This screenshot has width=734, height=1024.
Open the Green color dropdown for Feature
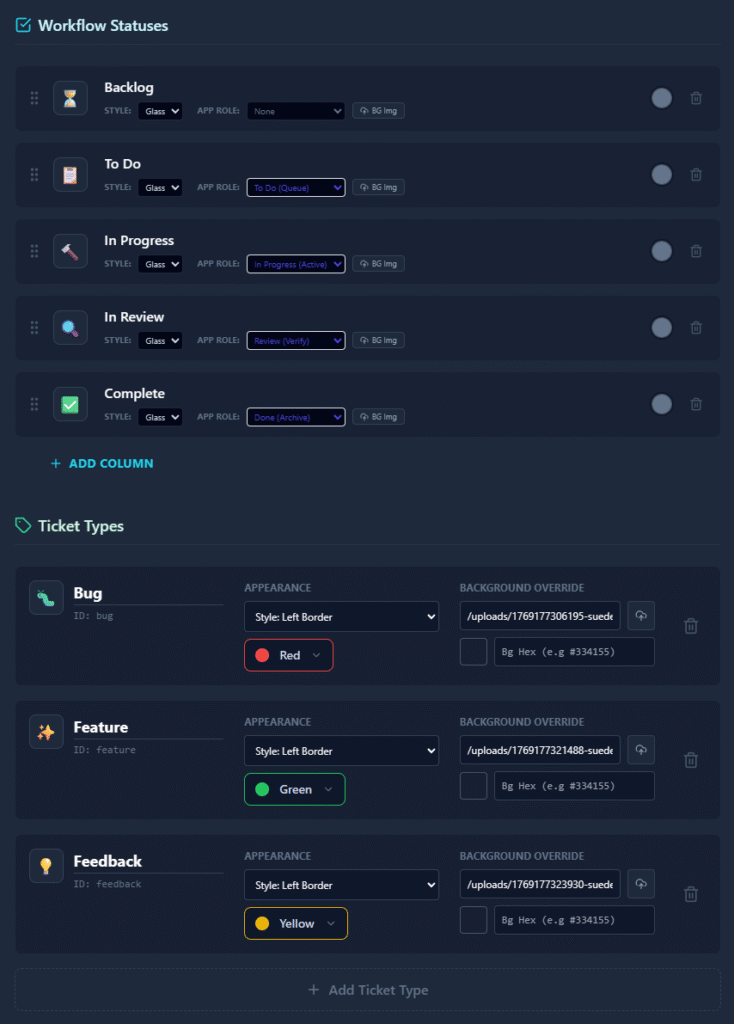pos(294,789)
